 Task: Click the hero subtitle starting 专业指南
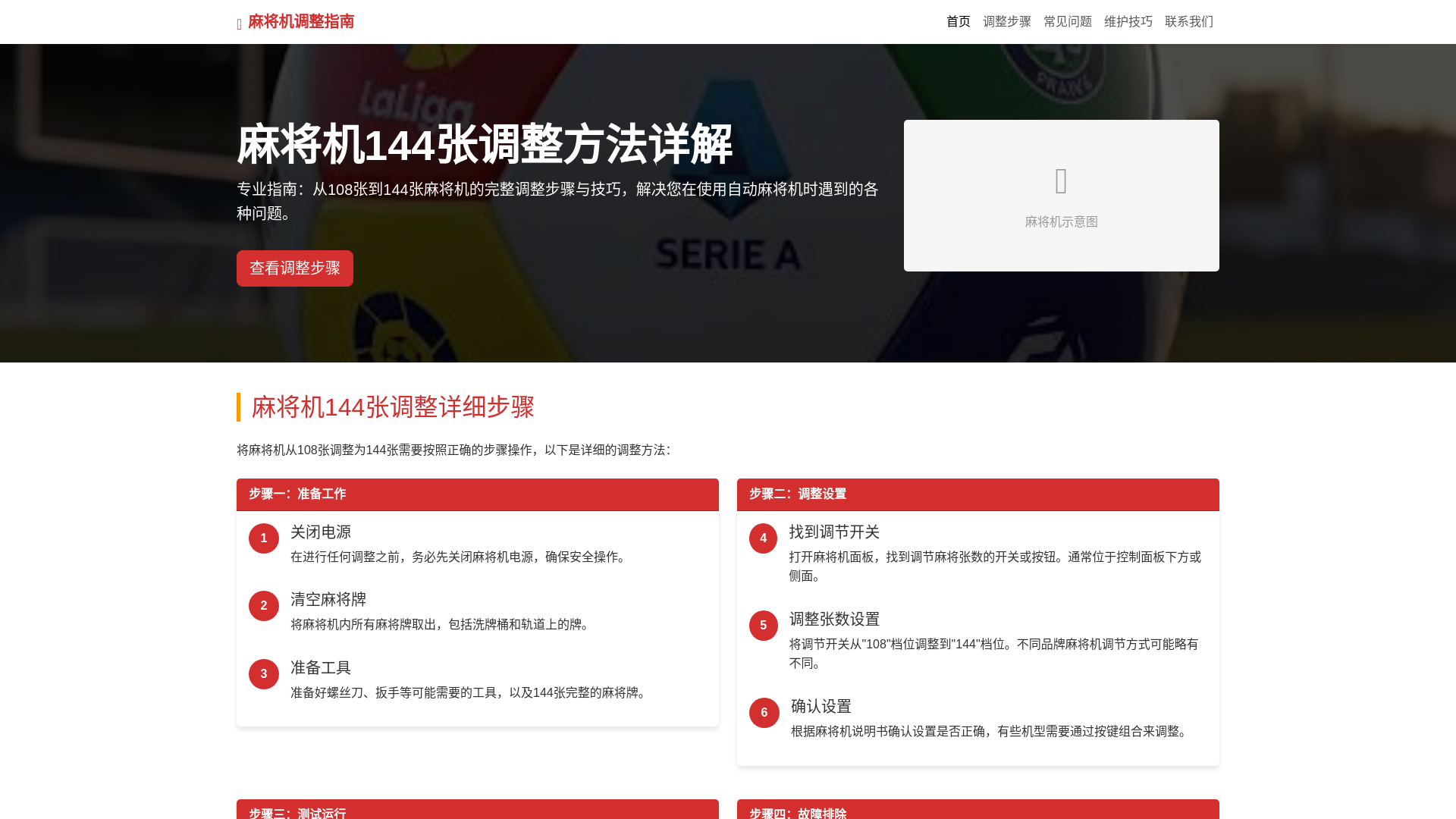click(557, 201)
